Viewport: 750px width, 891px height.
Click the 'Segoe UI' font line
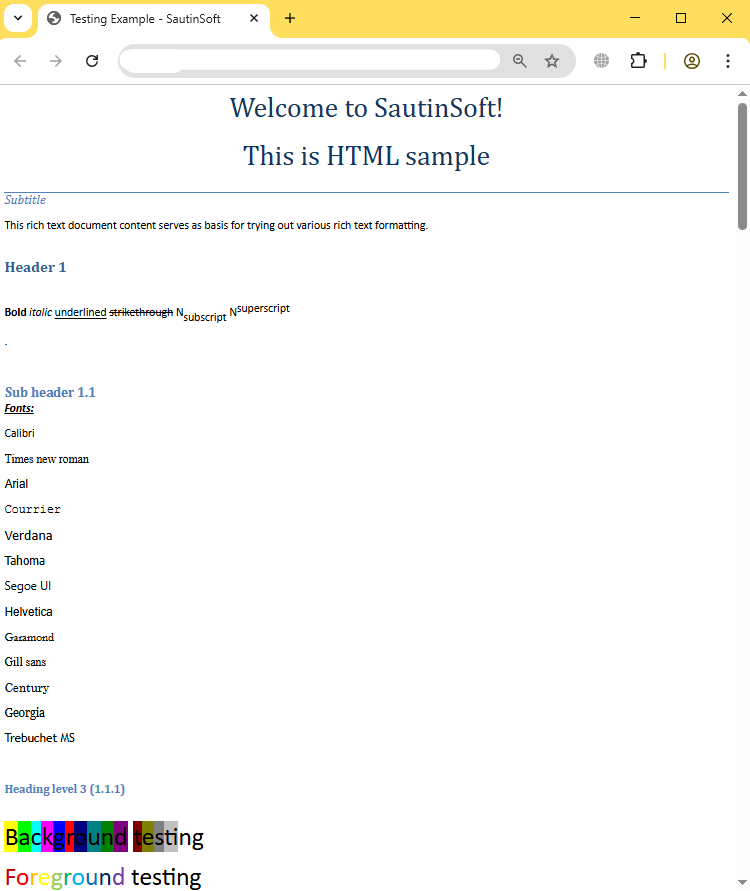pos(28,586)
